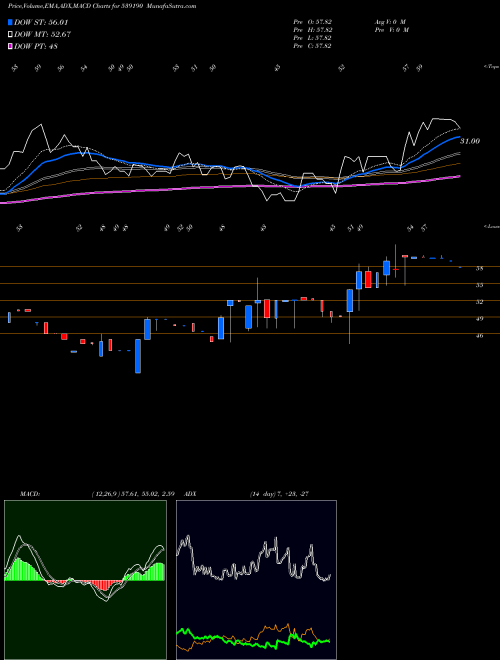Click the ADX values '(14 day) 7, +28, -27'
The width and height of the screenshot is (500, 660).
click(279, 494)
